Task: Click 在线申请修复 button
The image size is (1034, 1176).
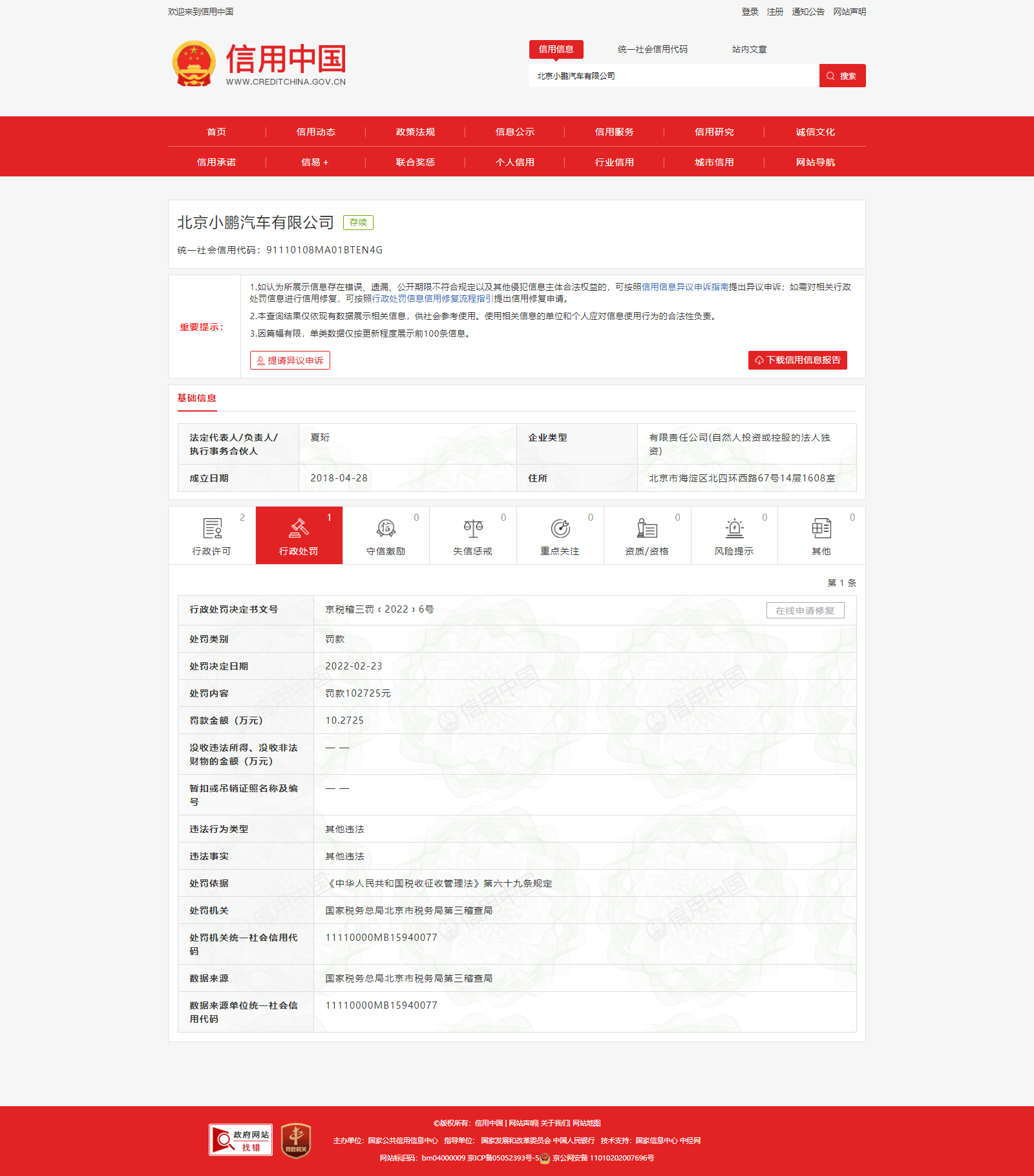Action: coord(805,611)
